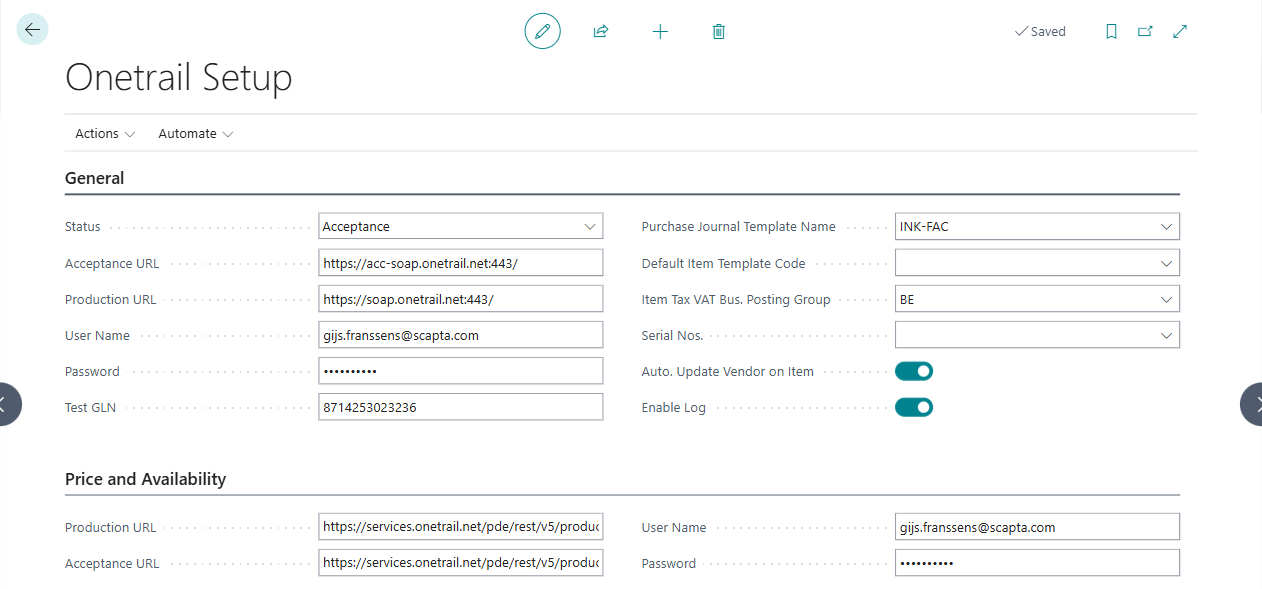Open Item Tax VAT Bus. Posting Group dropdown
1262x589 pixels.
pyautogui.click(x=1166, y=299)
